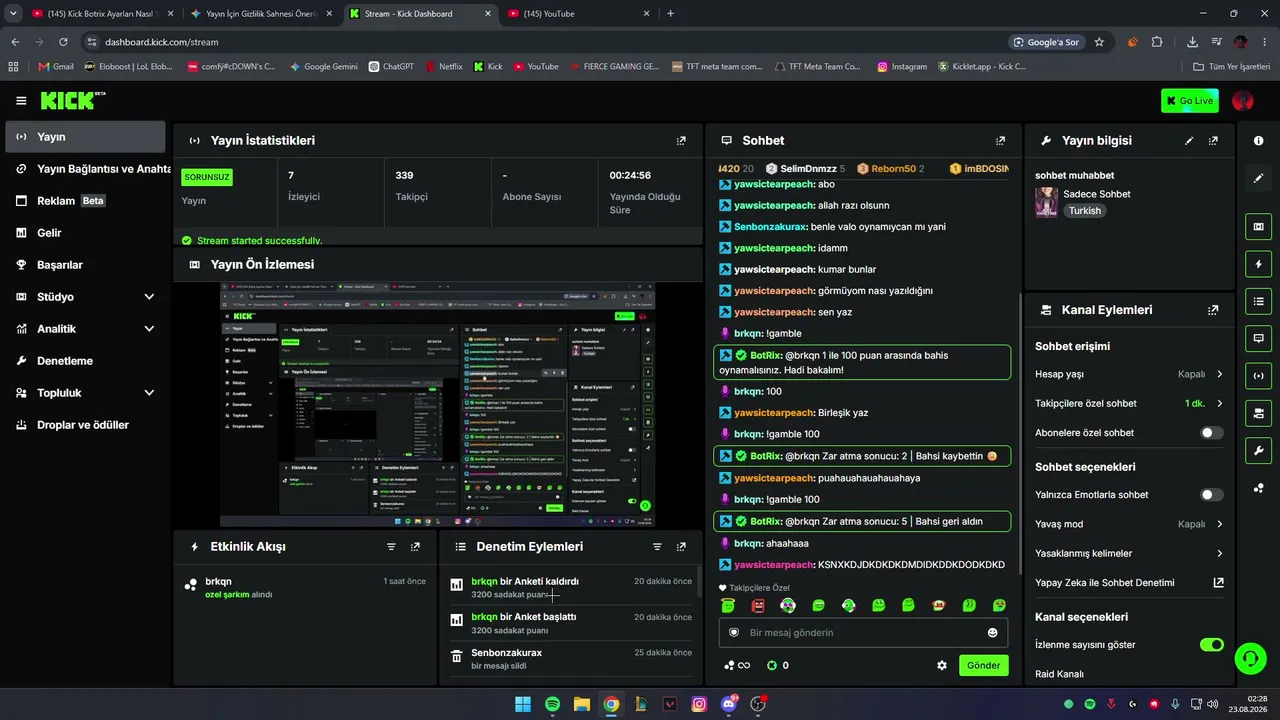Image resolution: width=1280 pixels, height=720 pixels.
Task: Toggle Abonelere özel sohbet switch
Action: tap(1211, 433)
